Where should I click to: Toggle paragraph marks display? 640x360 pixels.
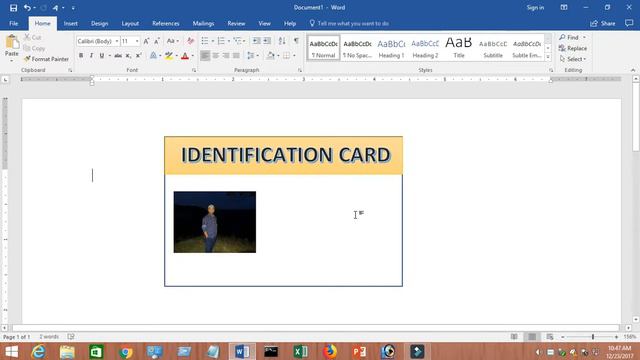[x=296, y=41]
